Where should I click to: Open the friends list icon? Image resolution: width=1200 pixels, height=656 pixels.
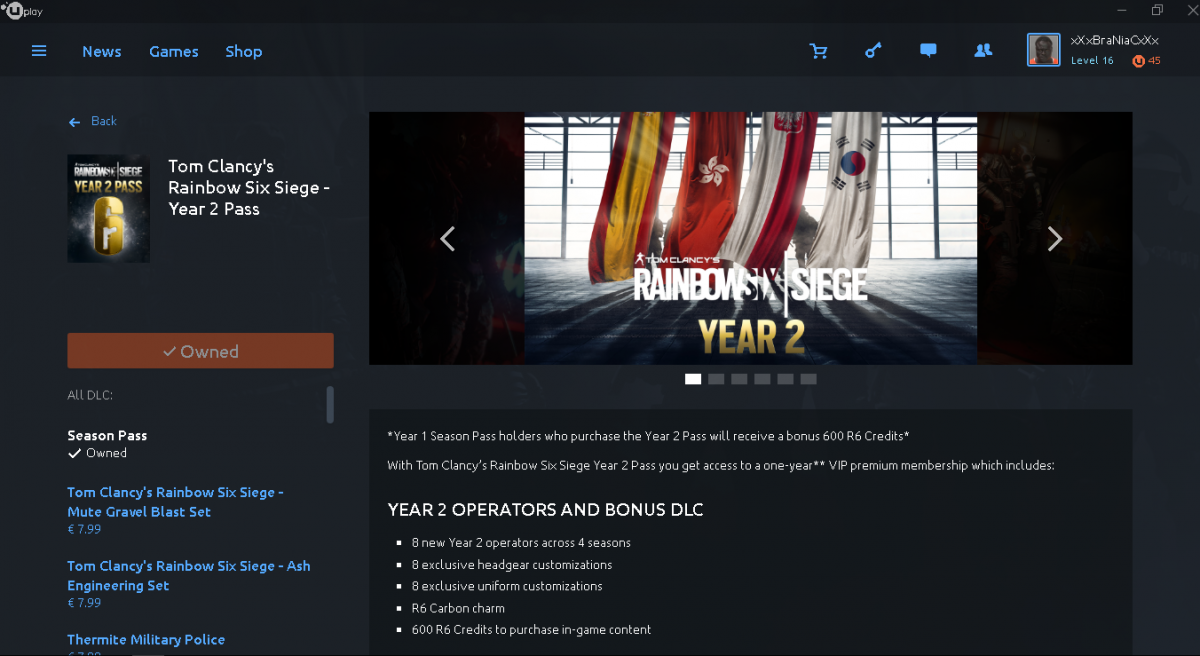click(x=983, y=51)
